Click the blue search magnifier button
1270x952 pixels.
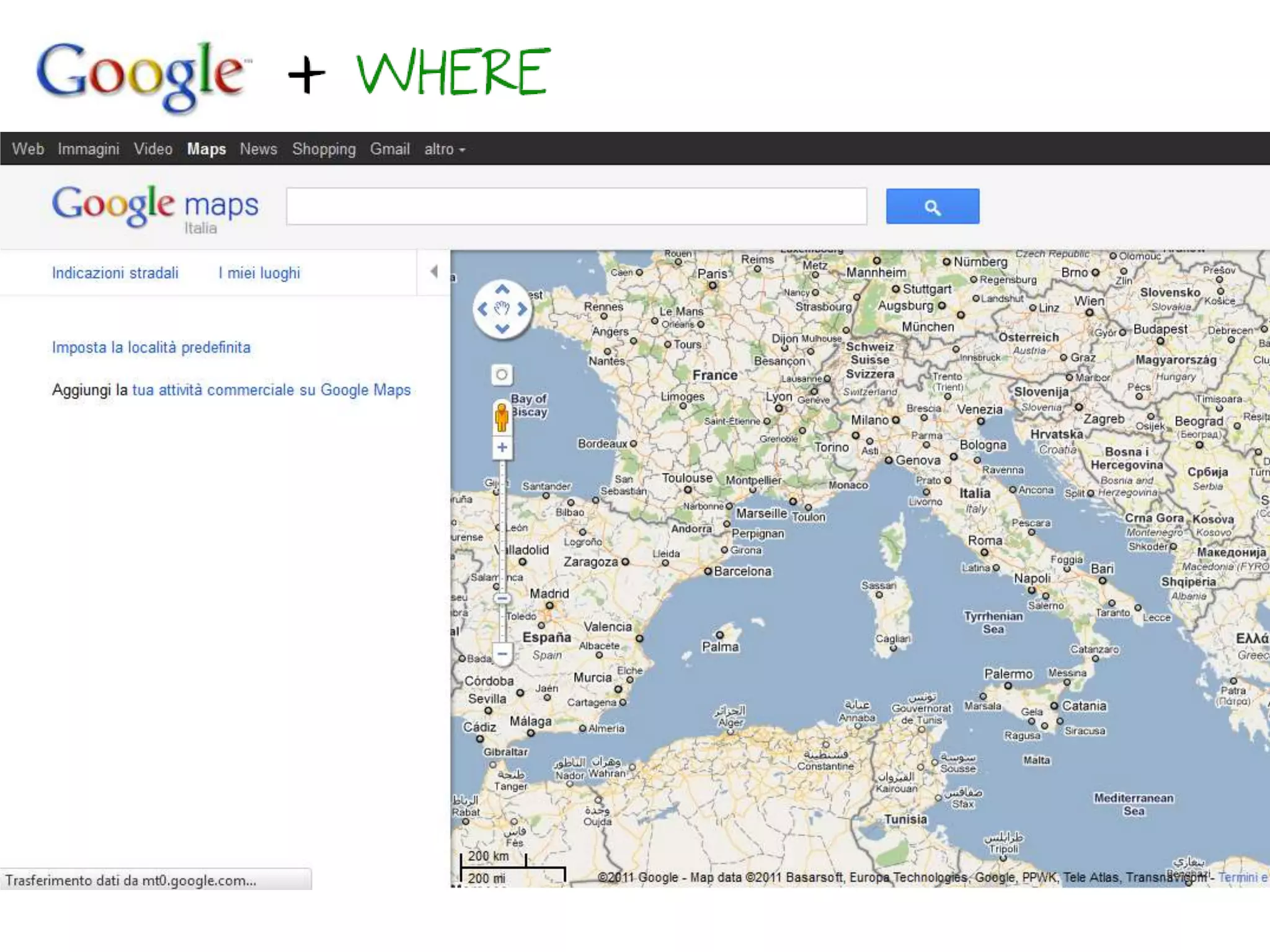[932, 206]
